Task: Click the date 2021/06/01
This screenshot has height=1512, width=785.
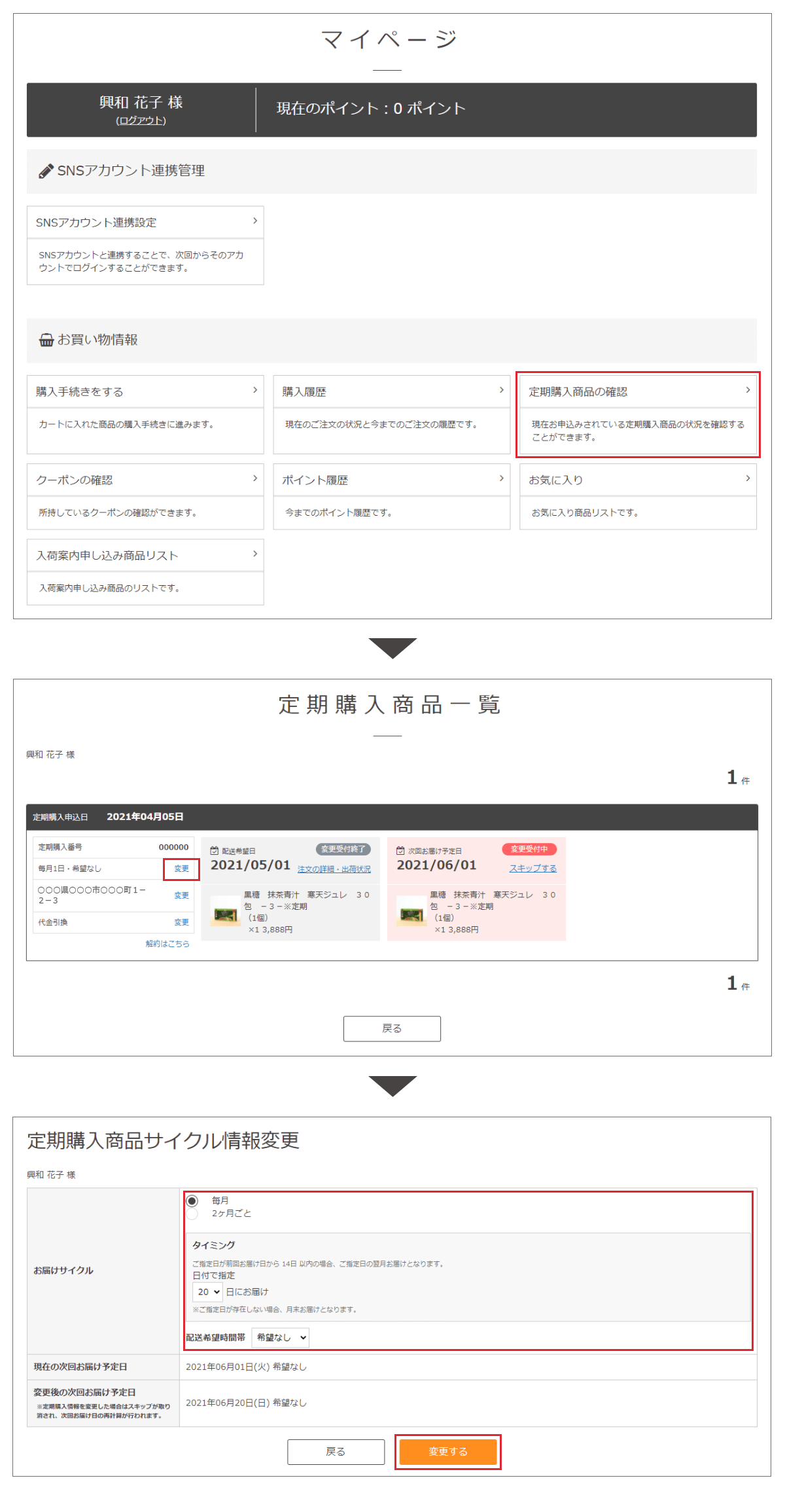Action: (436, 865)
